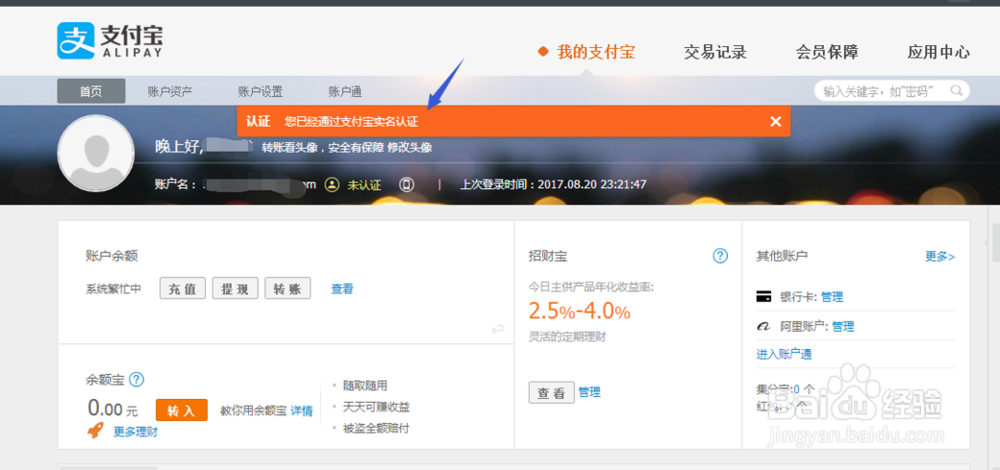The image size is (1000, 470).
Task: Select the 账户设置 sub-navigation item
Action: [260, 91]
